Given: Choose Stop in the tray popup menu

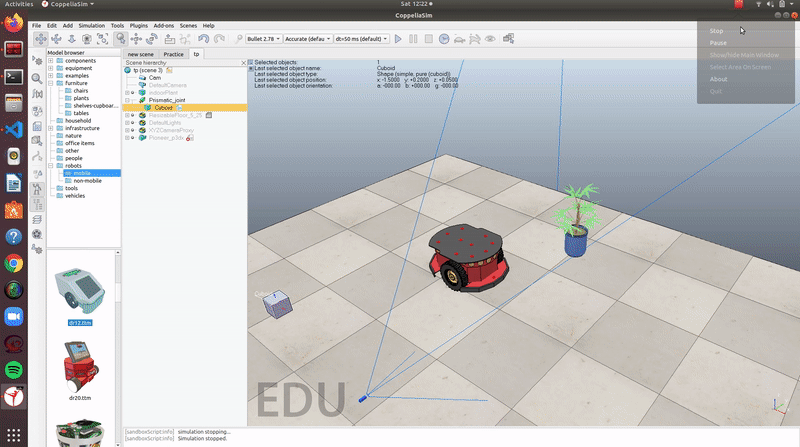Looking at the screenshot, I should [x=716, y=31].
